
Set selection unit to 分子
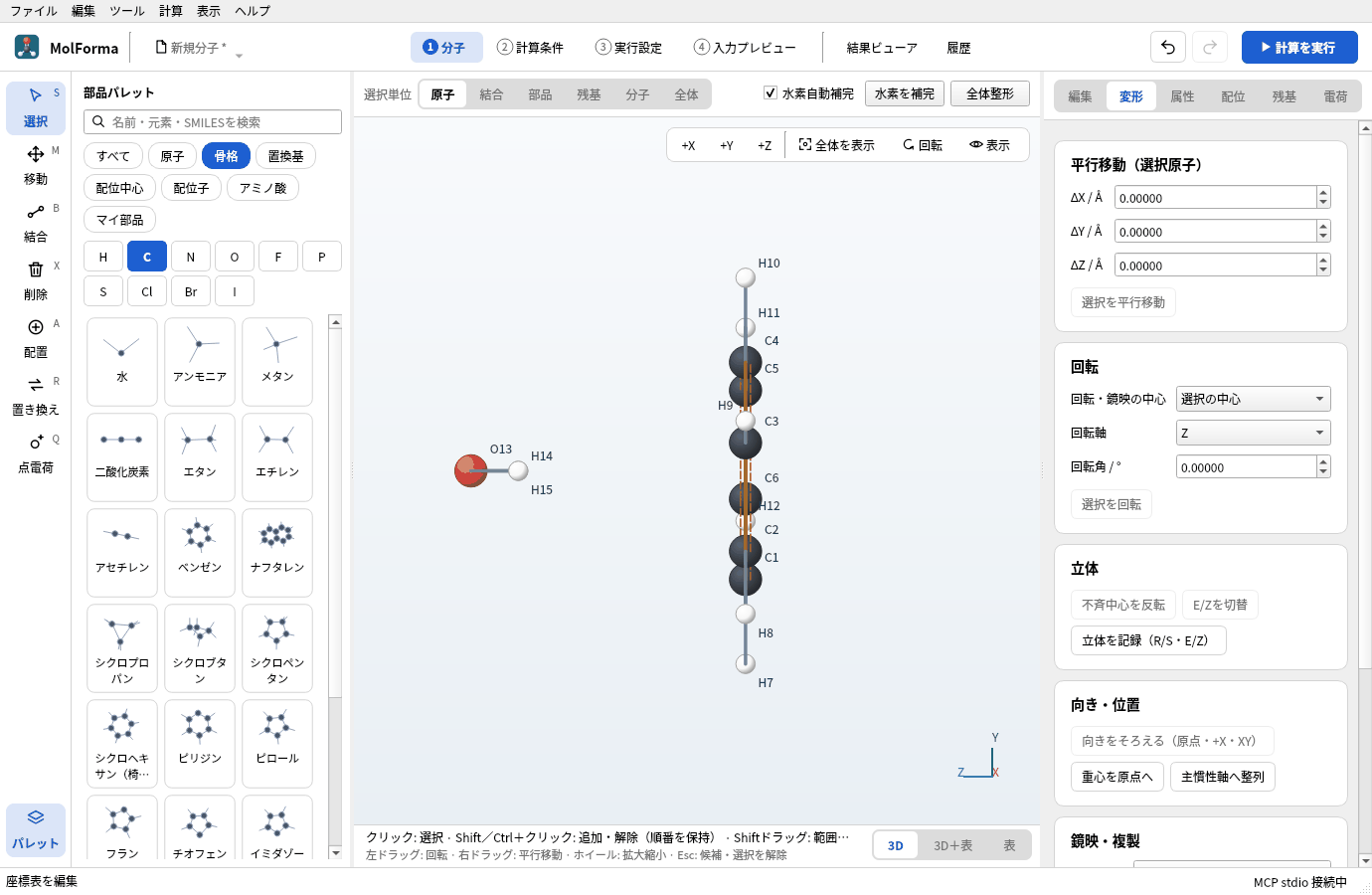click(637, 94)
